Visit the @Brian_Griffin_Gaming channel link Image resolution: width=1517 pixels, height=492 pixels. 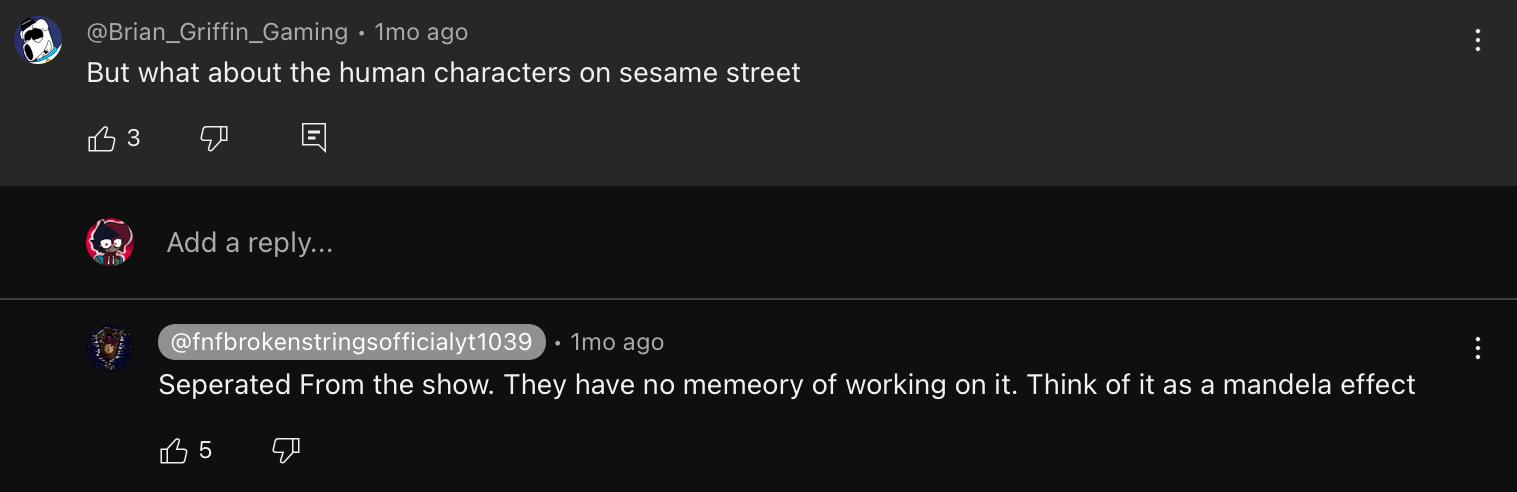point(217,32)
